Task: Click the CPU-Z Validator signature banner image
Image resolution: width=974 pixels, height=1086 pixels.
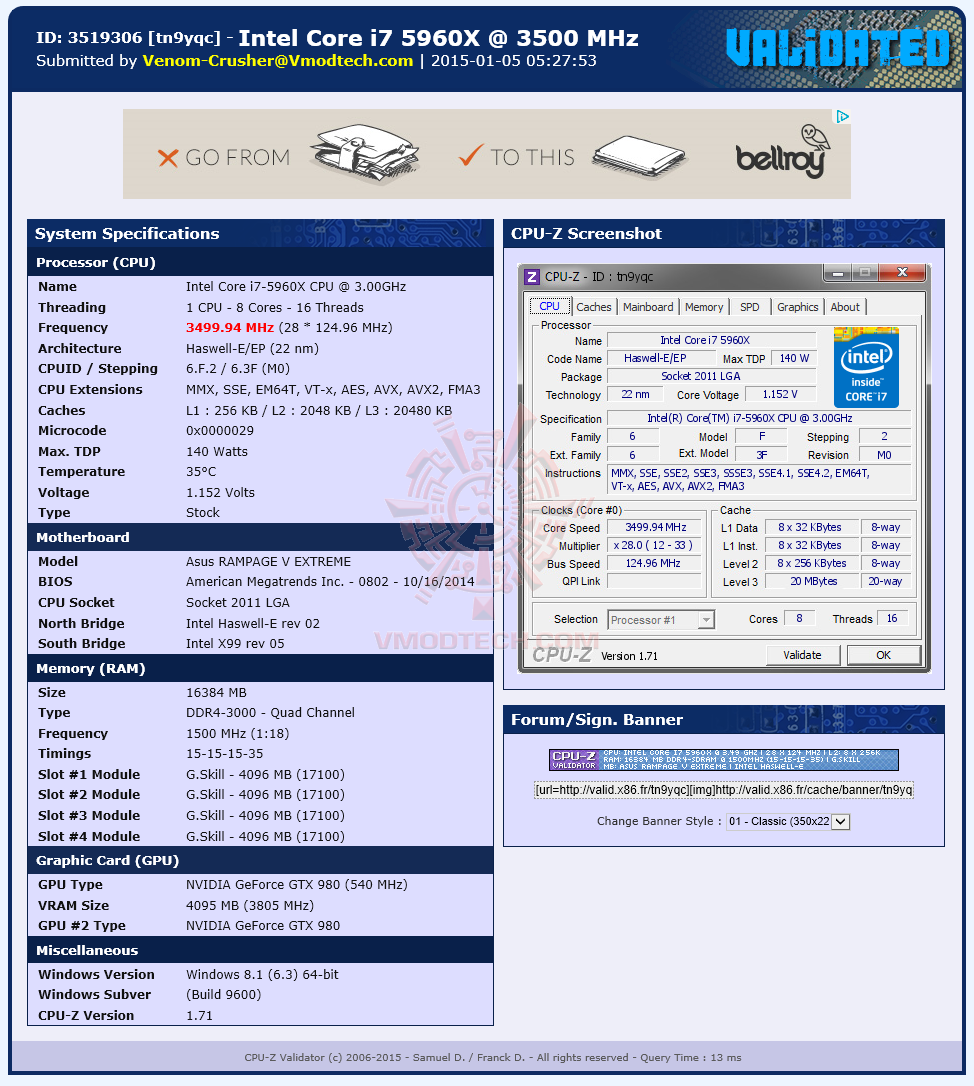Action: tap(724, 760)
